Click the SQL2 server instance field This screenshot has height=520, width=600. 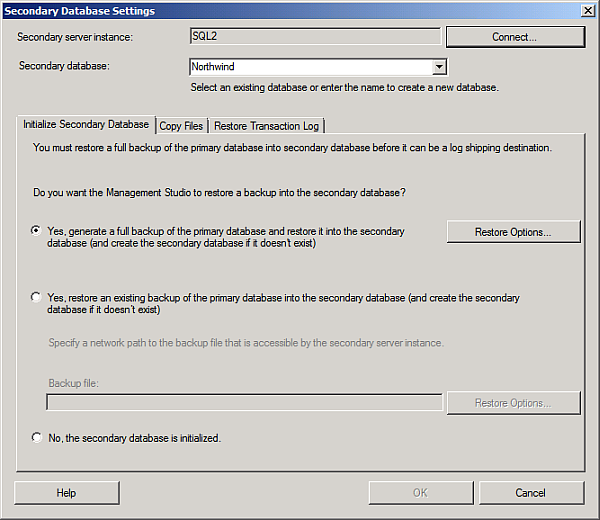coord(315,36)
